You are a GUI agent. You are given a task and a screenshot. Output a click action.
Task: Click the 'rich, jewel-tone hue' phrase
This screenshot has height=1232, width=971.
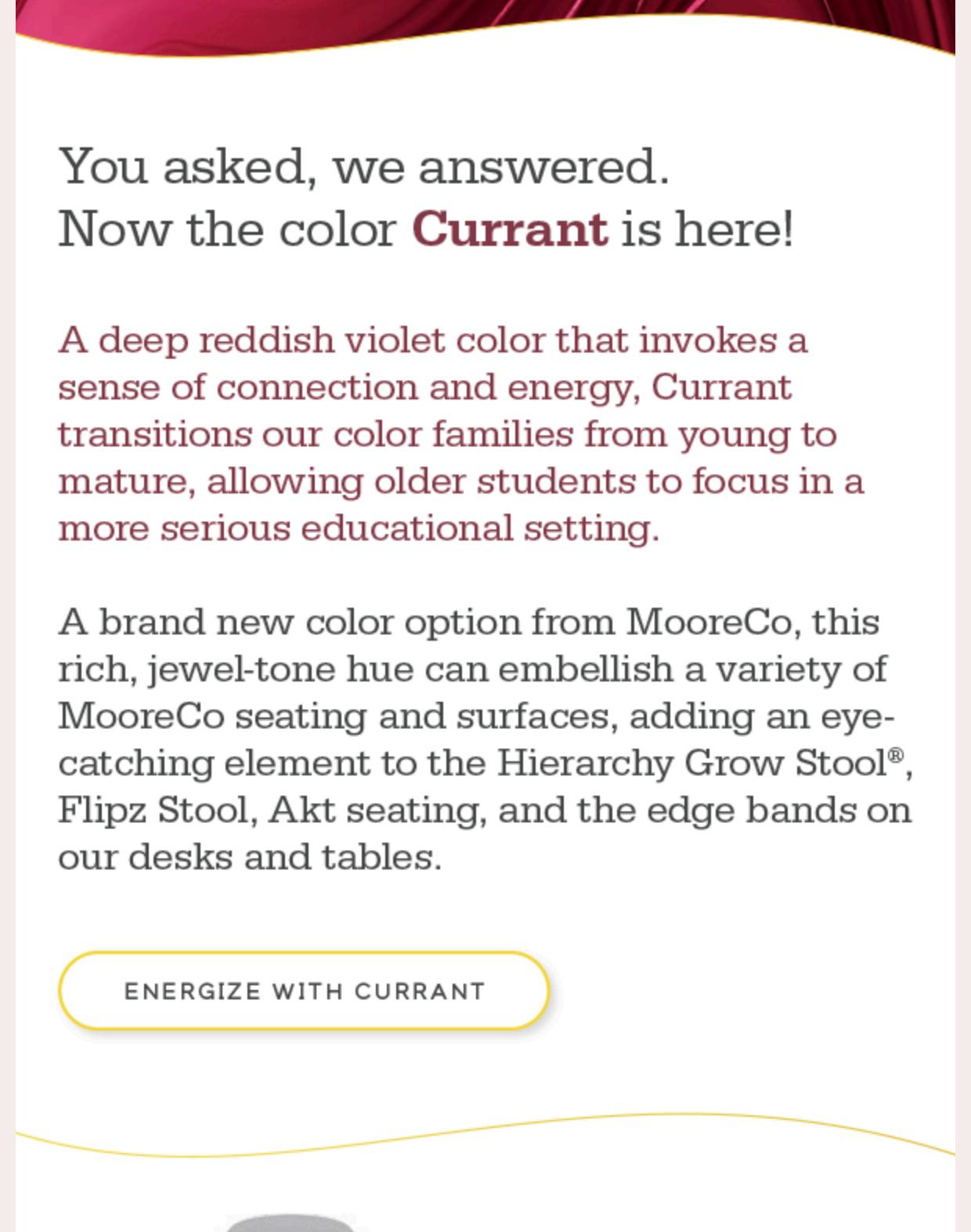(235, 669)
